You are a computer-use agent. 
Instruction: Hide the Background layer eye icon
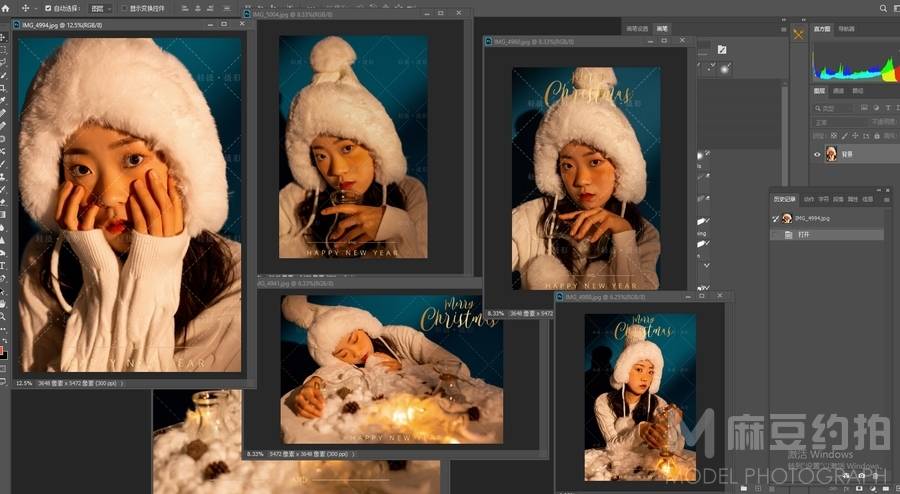[817, 154]
